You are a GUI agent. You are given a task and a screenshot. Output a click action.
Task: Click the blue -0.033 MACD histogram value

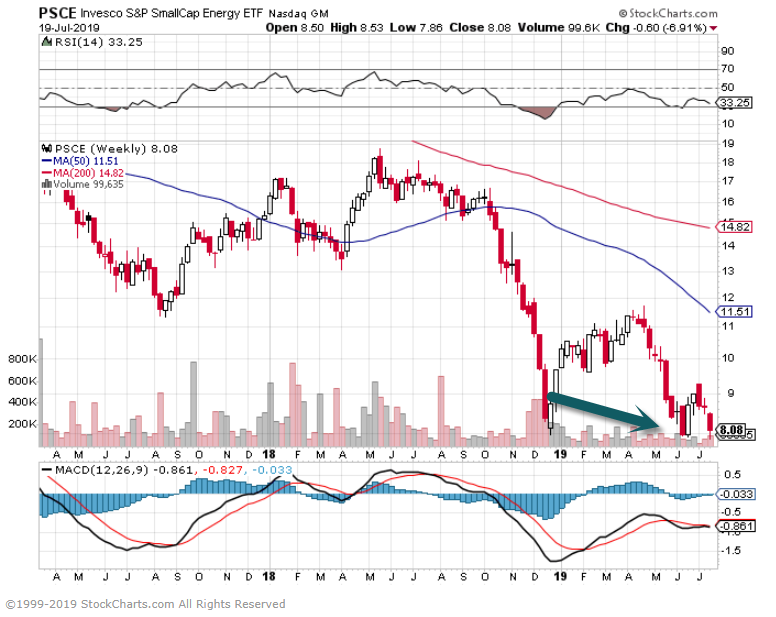(272, 470)
